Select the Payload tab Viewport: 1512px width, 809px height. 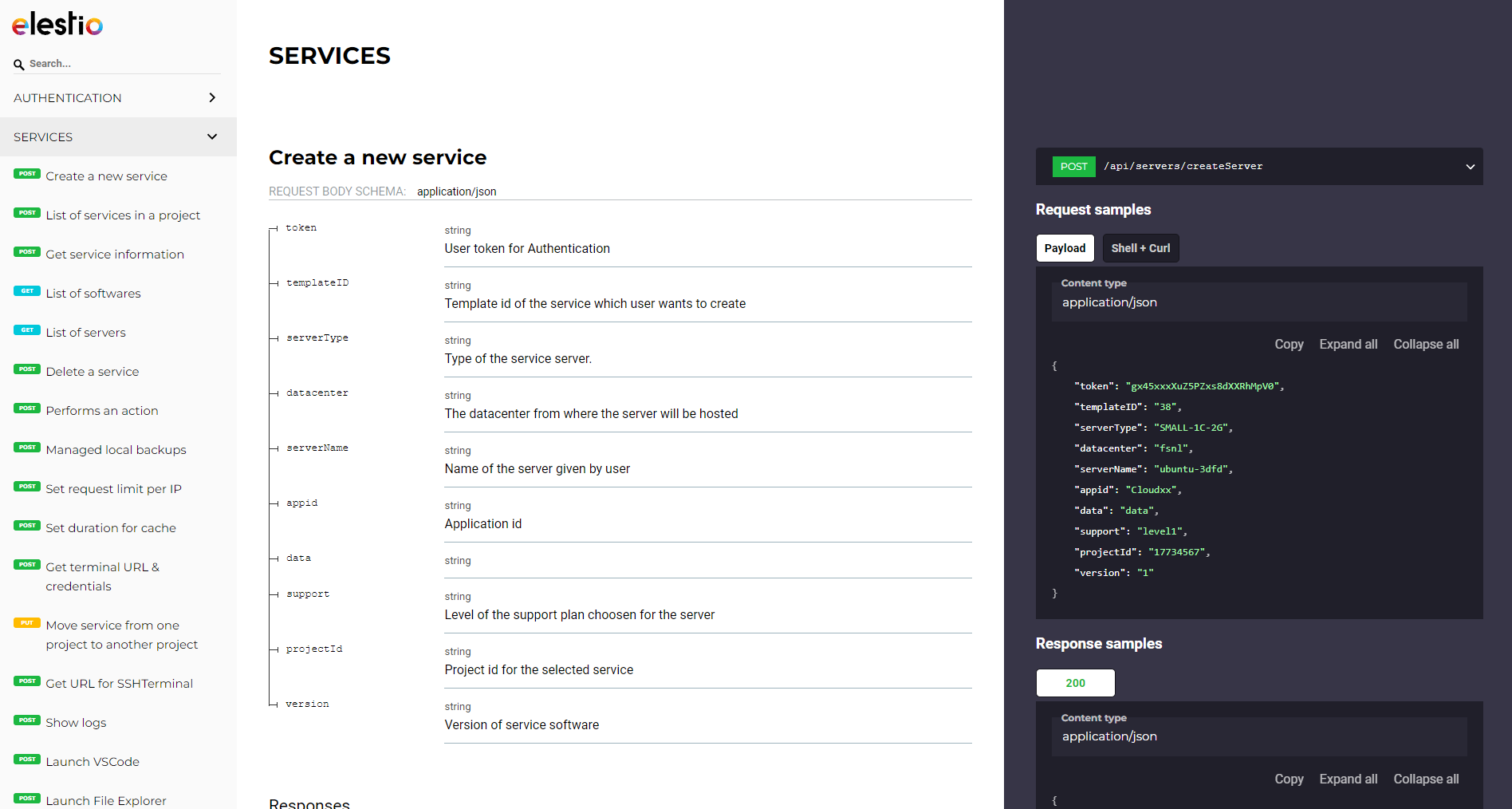(x=1065, y=248)
